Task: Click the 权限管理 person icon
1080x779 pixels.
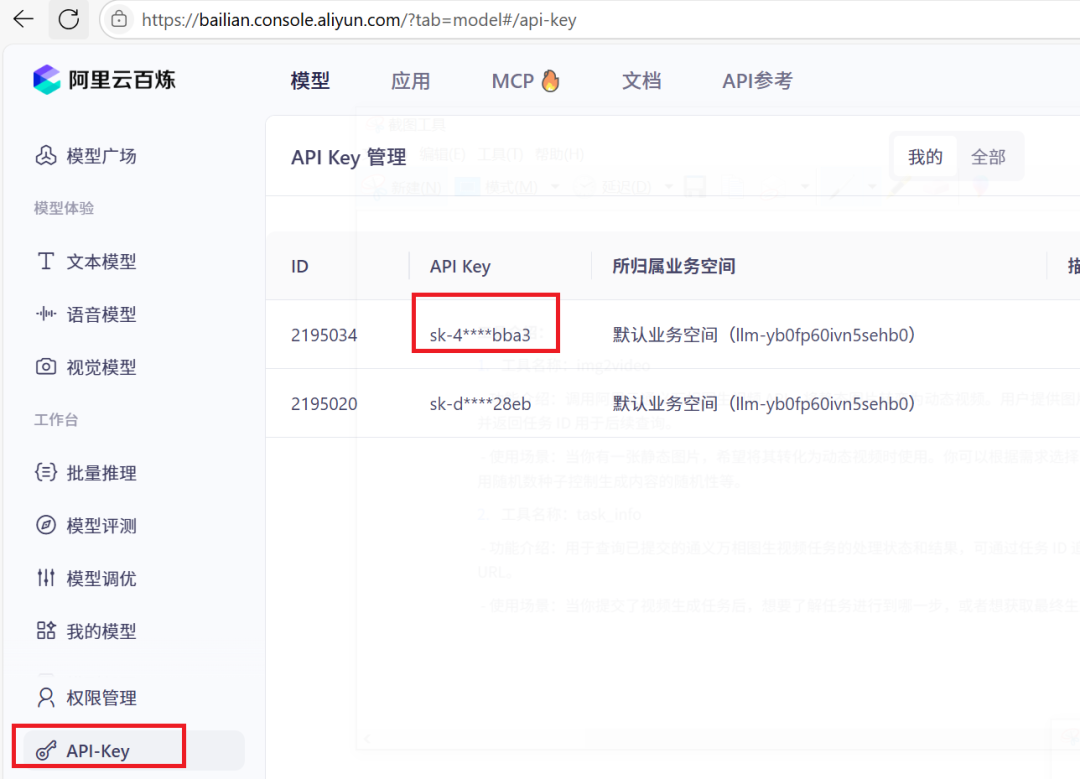Action: (45, 697)
